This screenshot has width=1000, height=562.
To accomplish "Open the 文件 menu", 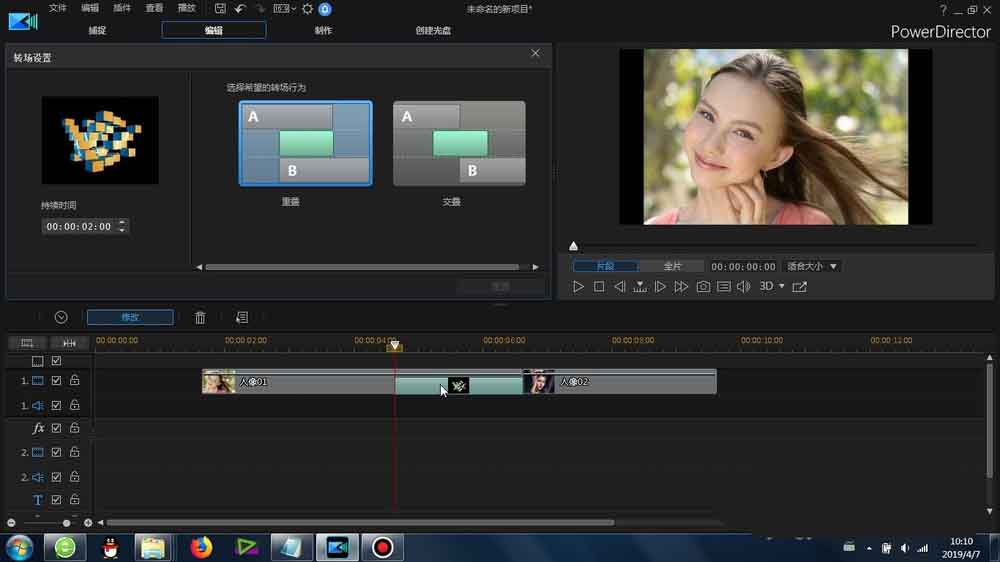I will click(x=58, y=9).
